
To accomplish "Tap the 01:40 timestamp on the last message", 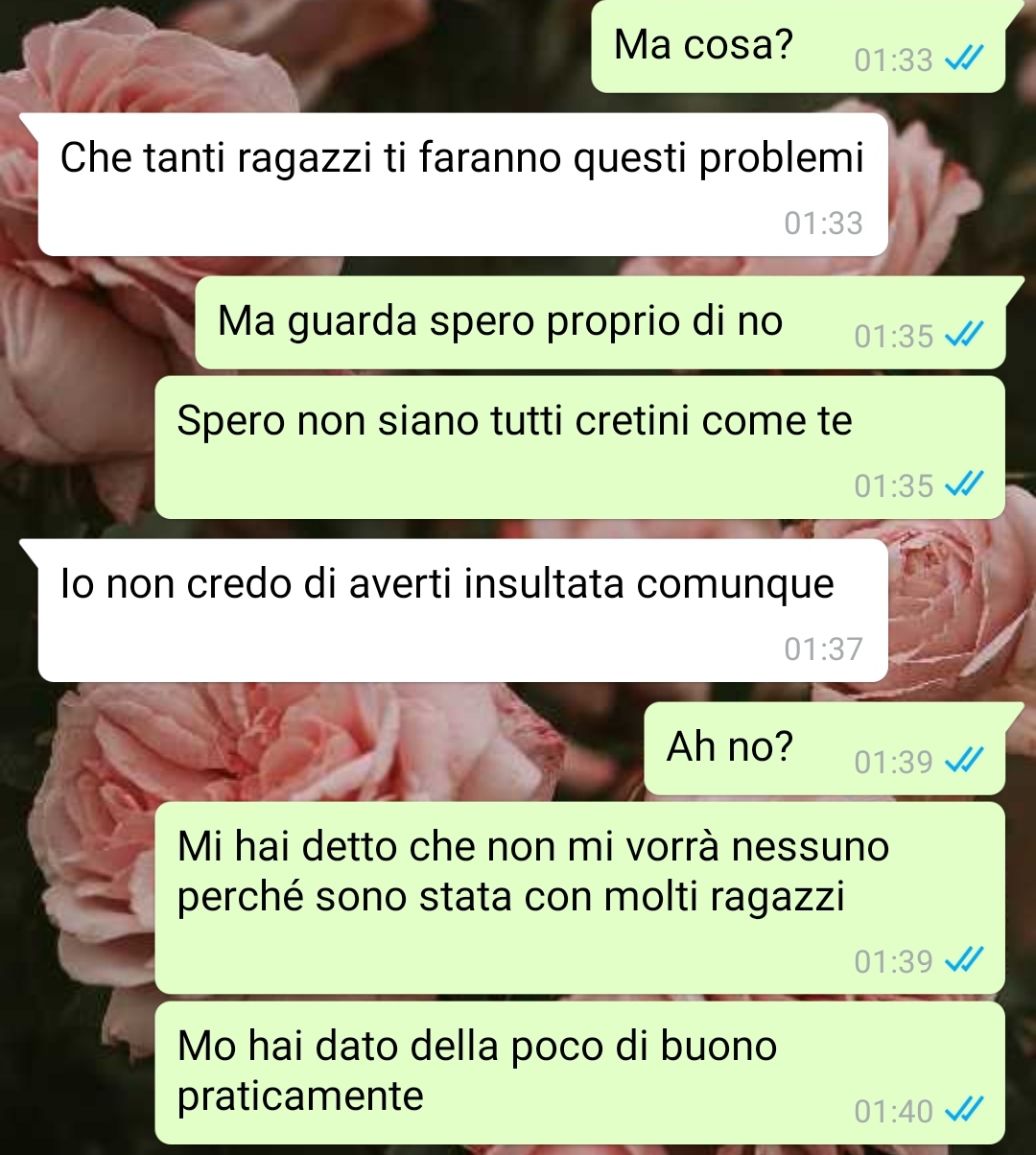I will point(893,1112).
